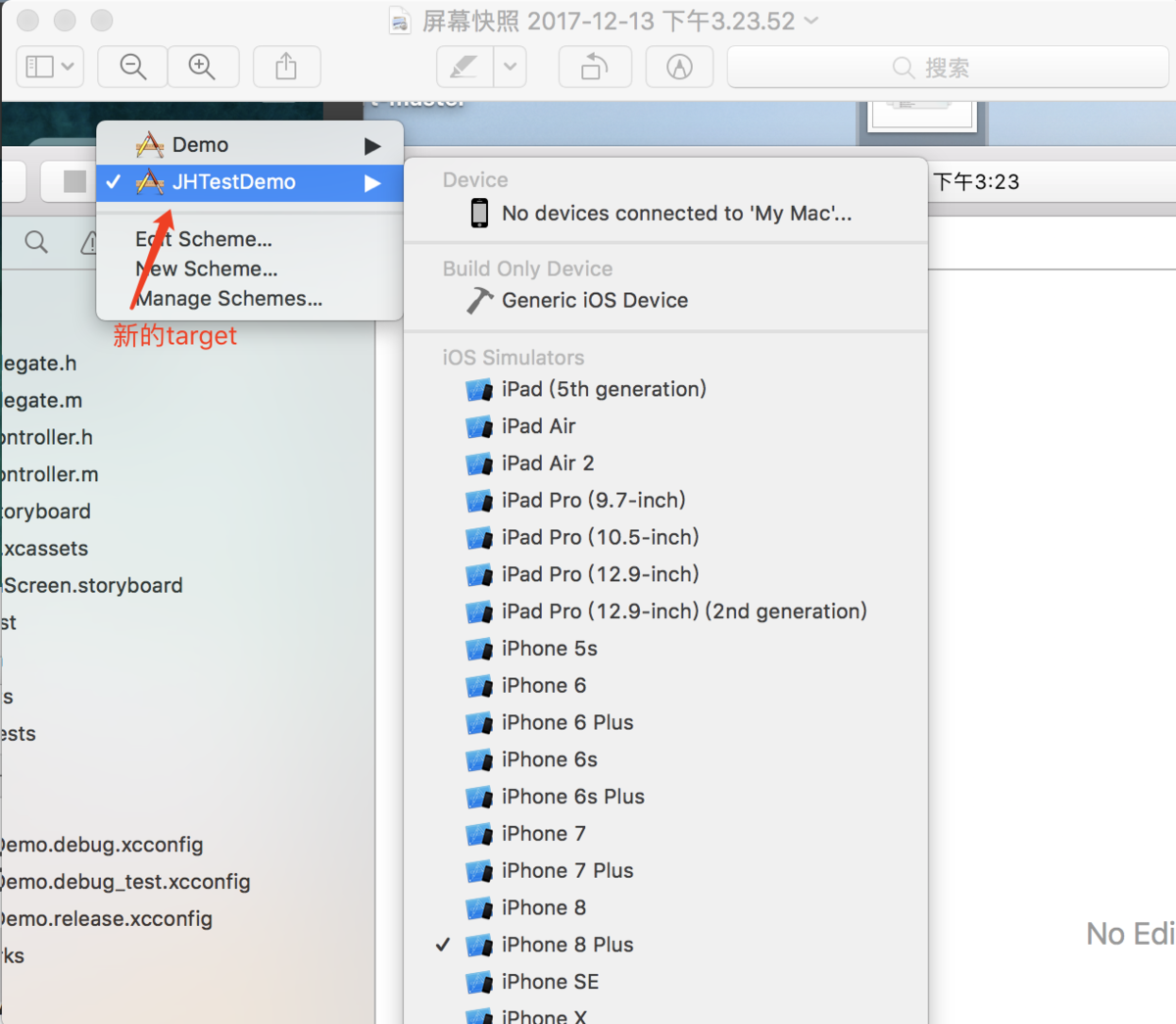1176x1024 pixels.
Task: Focus the Preview search field
Action: click(947, 67)
